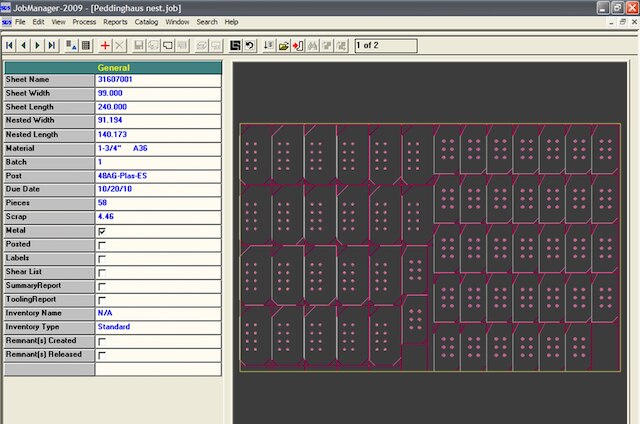Viewport: 640px width, 424px height.
Task: Open the Process menu
Action: coord(84,21)
